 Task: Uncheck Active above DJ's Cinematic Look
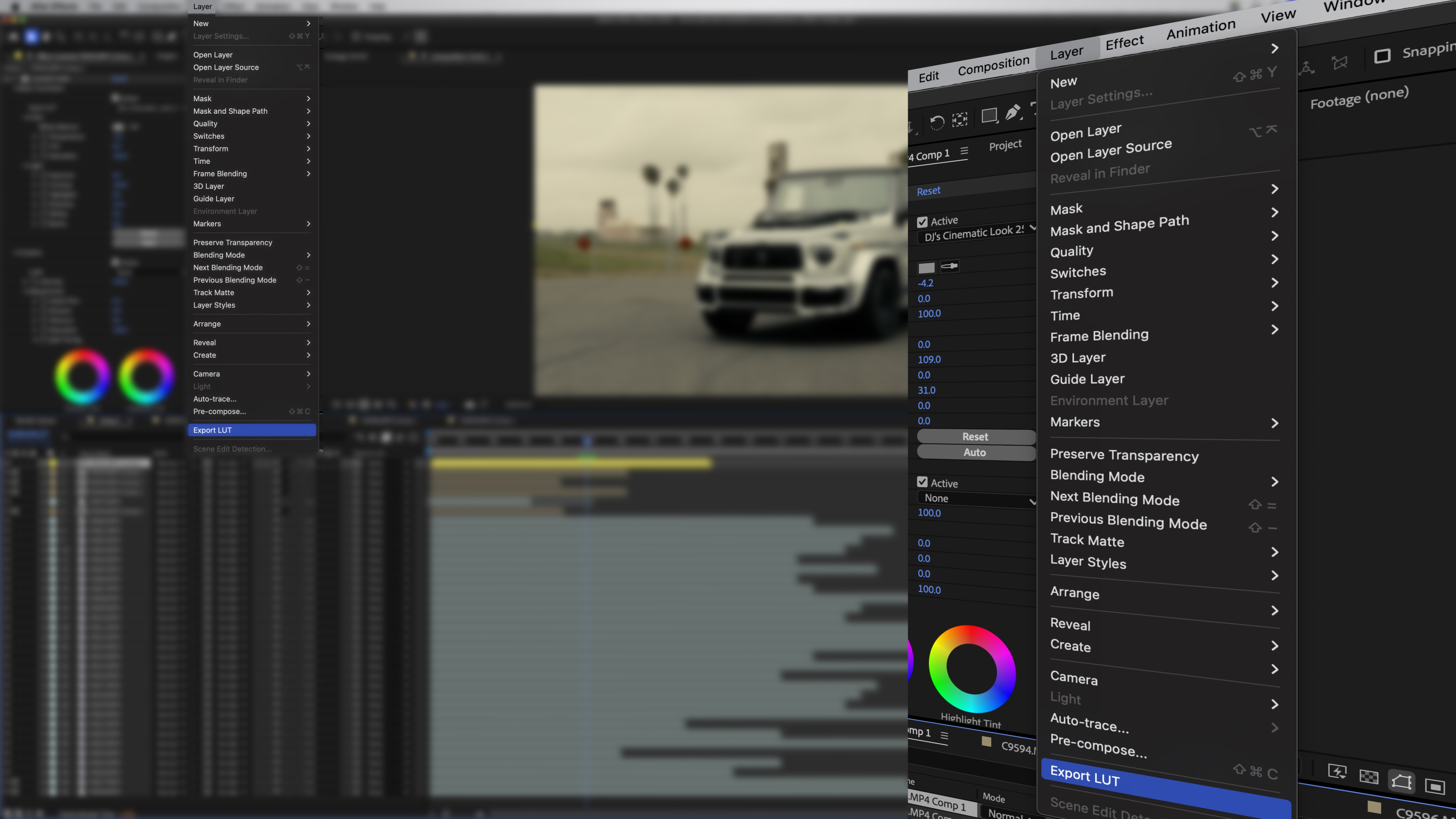click(923, 222)
